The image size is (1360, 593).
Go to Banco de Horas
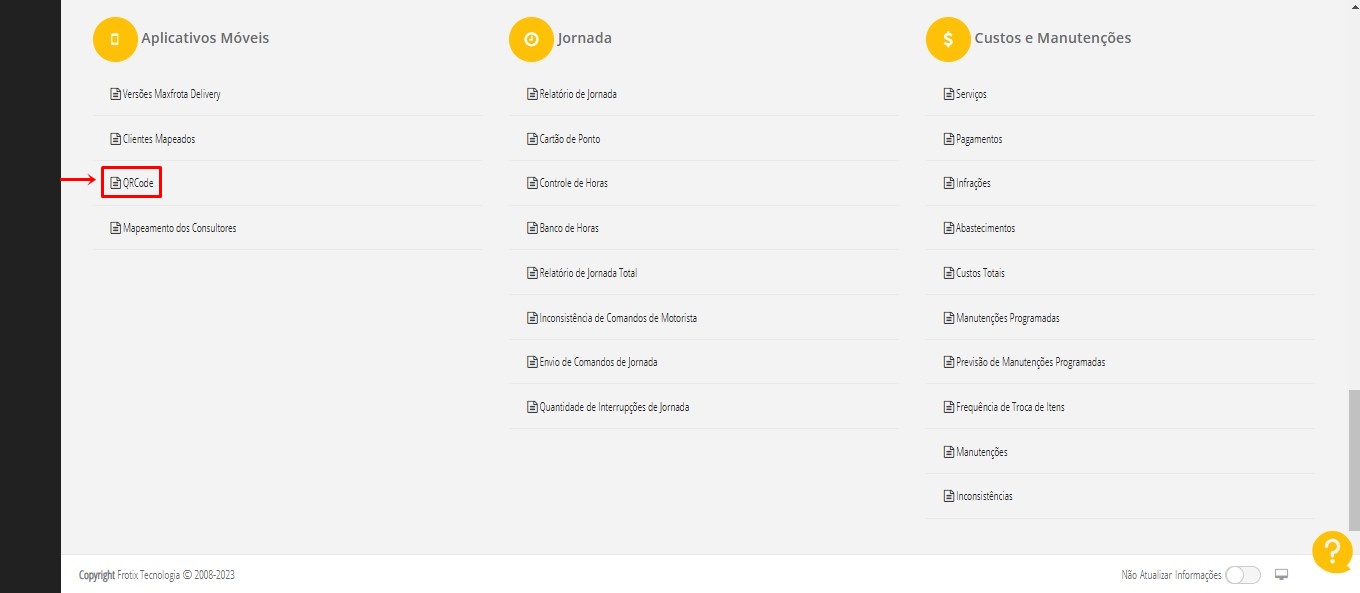pyautogui.click(x=569, y=228)
